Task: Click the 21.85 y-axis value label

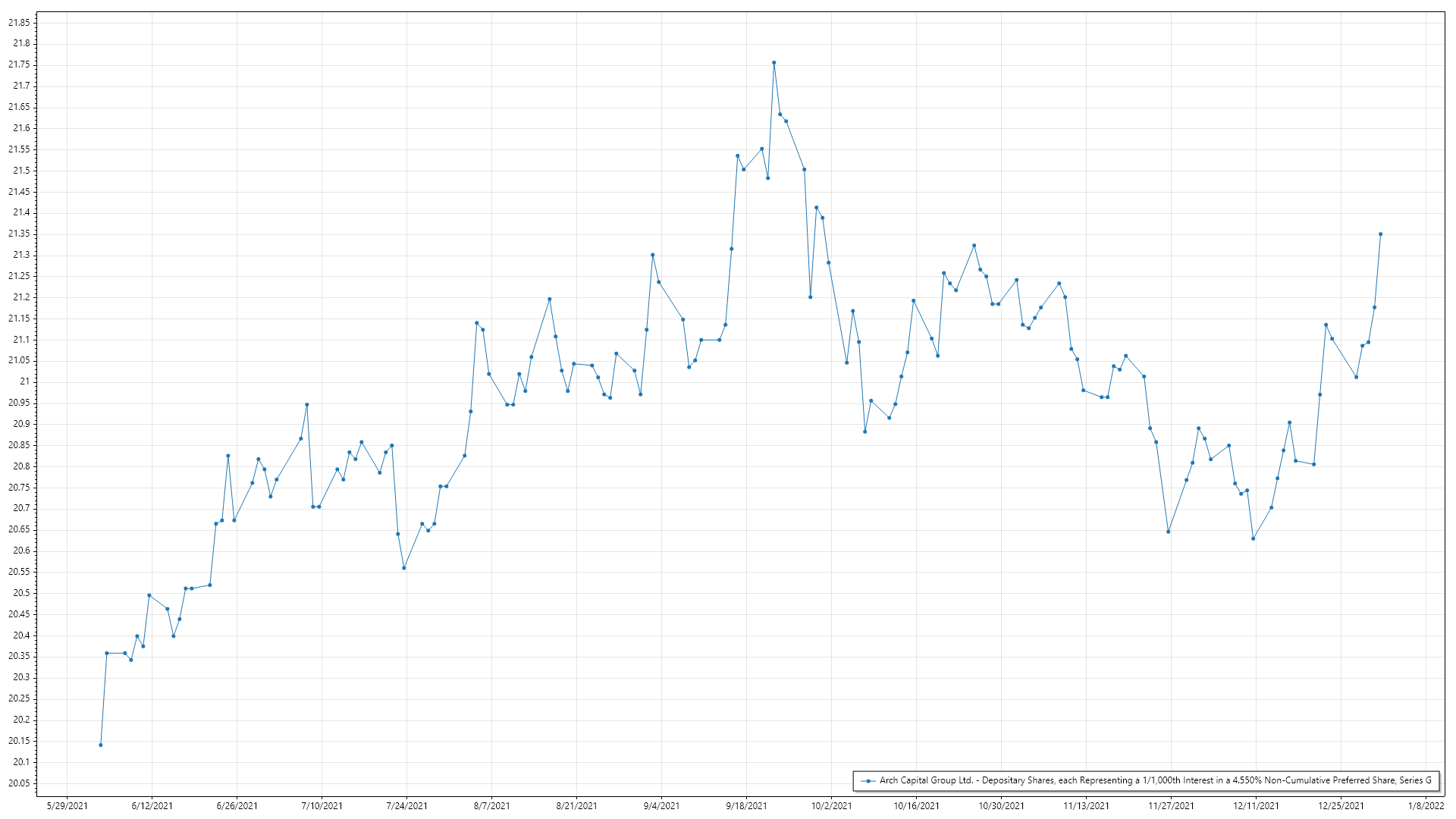Action: click(19, 23)
